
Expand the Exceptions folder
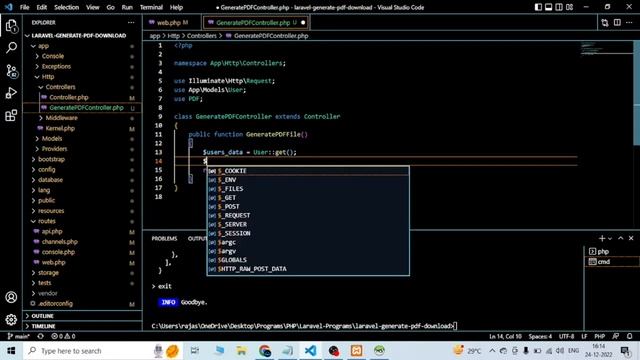tap(56, 67)
